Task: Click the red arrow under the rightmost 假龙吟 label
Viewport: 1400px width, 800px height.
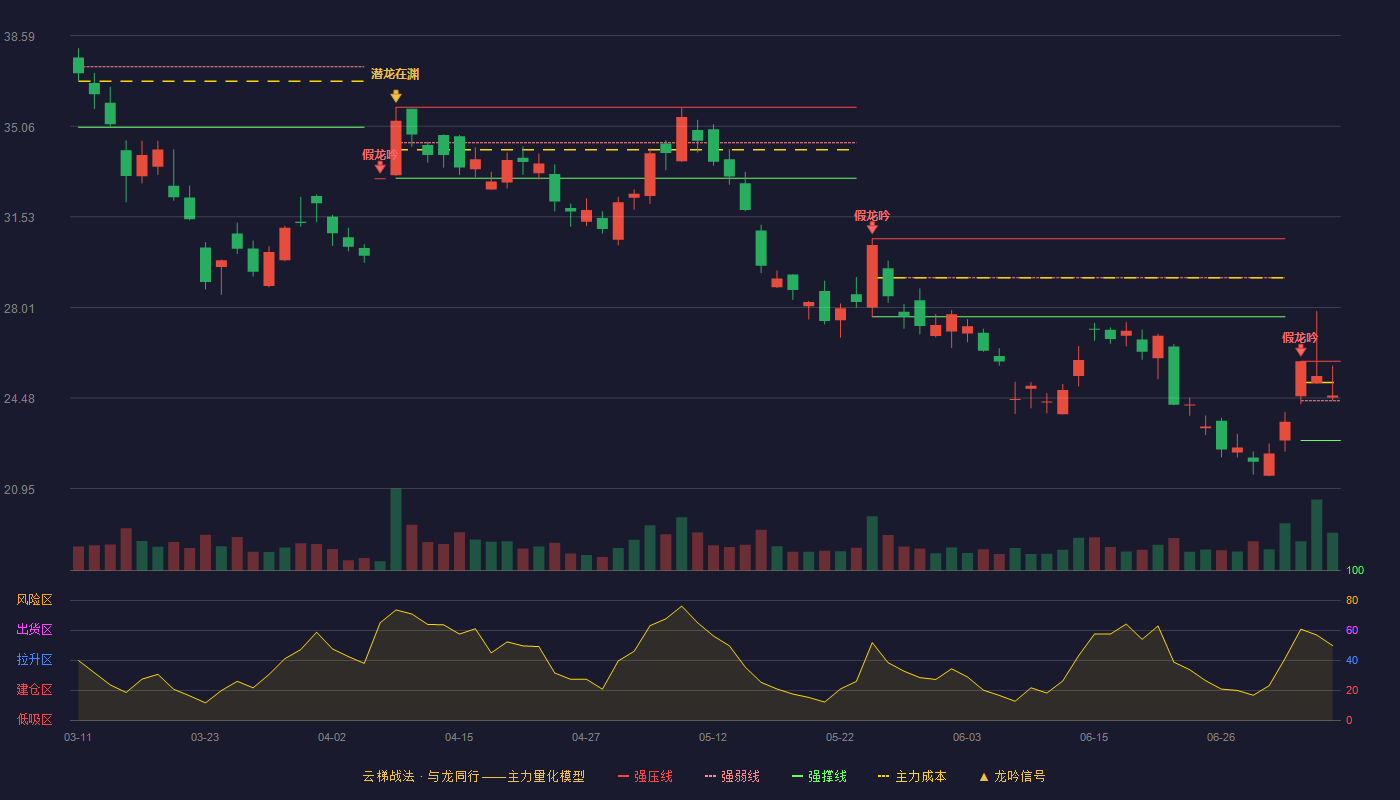Action: [1300, 350]
